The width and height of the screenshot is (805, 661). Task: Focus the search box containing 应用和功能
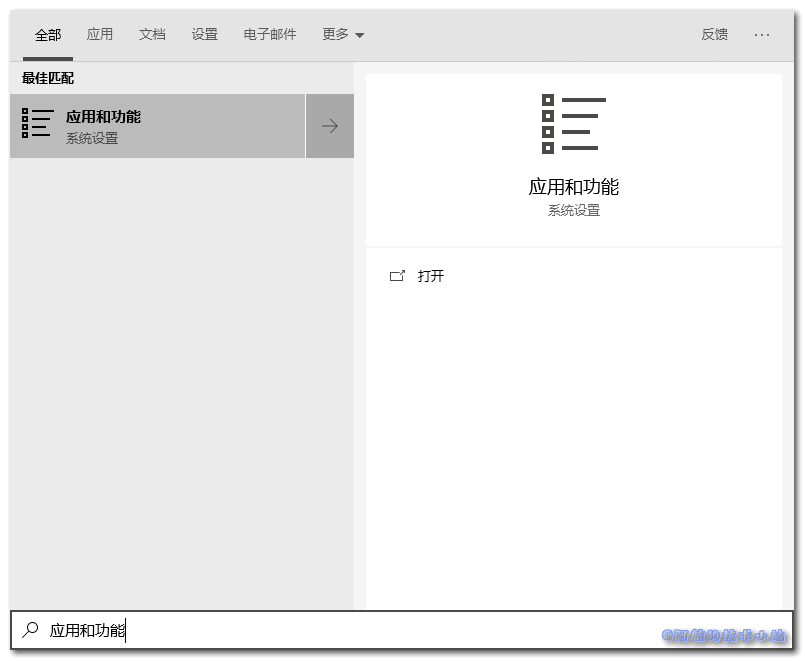point(350,630)
